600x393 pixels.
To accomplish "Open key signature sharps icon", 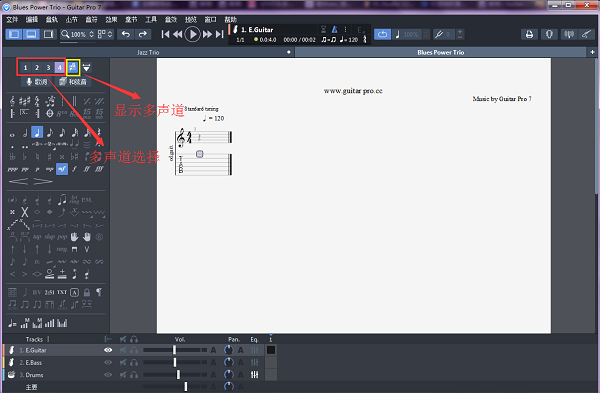I will click(x=24, y=101).
